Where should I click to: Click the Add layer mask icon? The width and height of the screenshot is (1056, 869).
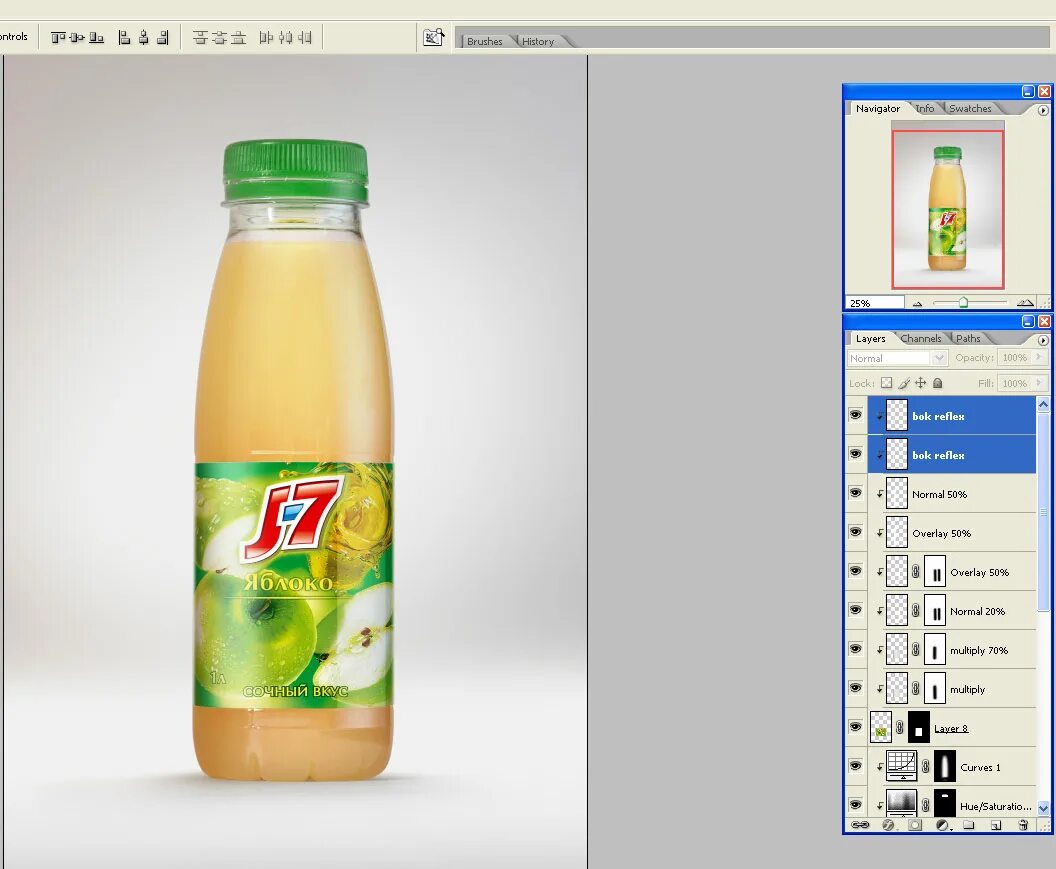(915, 825)
